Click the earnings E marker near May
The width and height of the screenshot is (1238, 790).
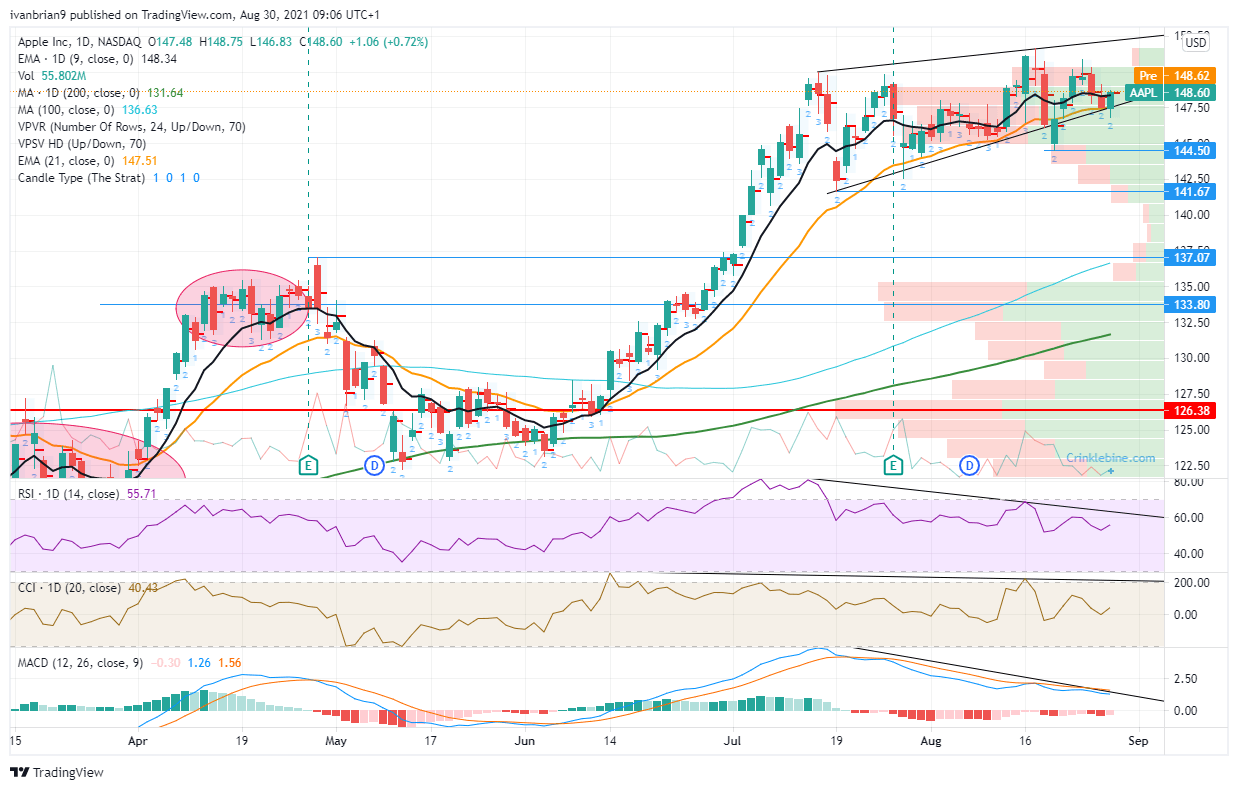(x=309, y=466)
